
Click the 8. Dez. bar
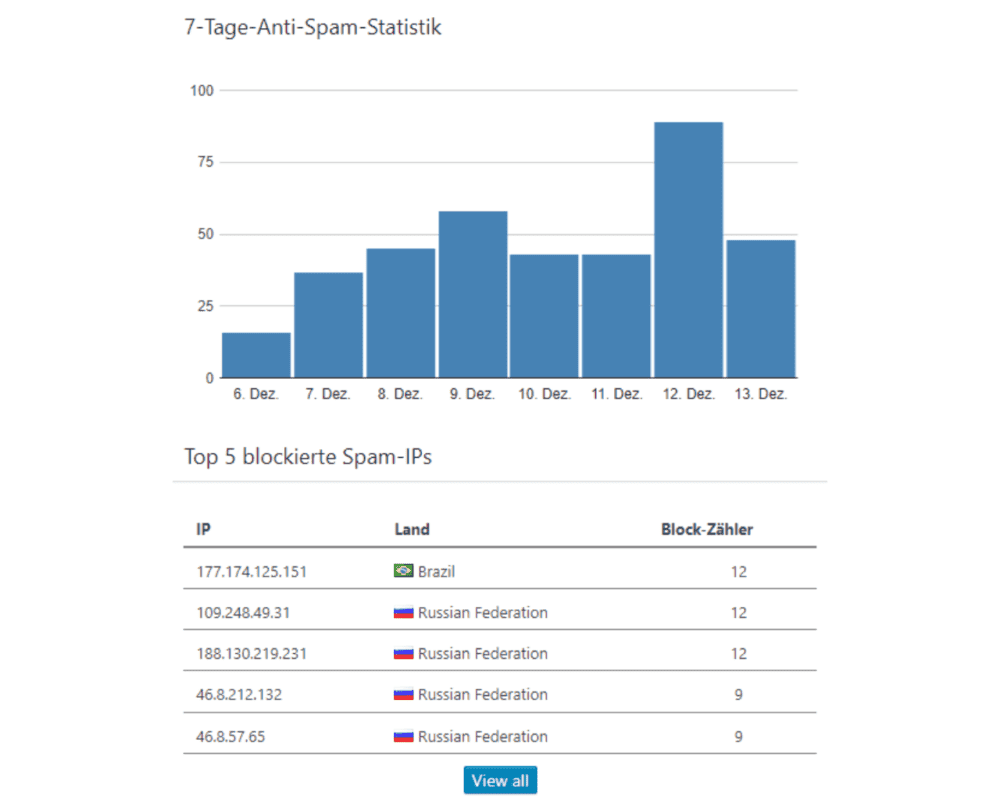point(400,313)
